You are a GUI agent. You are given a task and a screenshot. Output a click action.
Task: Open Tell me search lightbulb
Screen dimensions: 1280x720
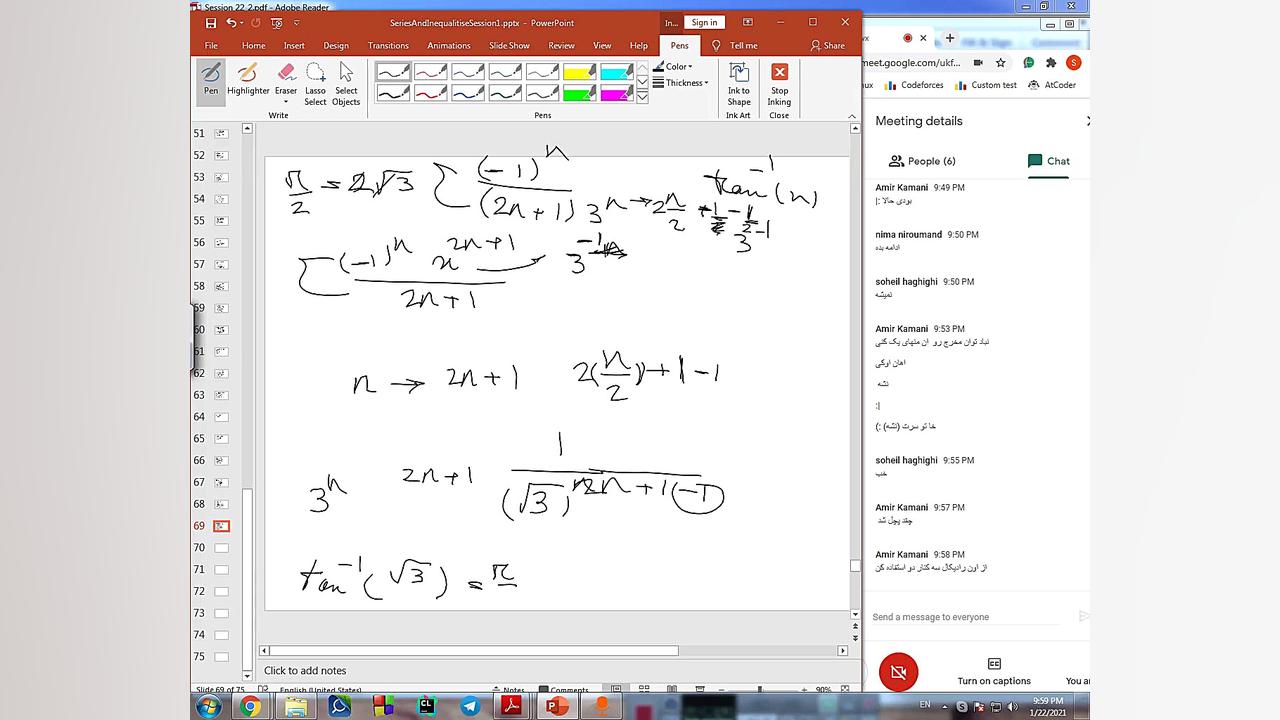tap(716, 45)
